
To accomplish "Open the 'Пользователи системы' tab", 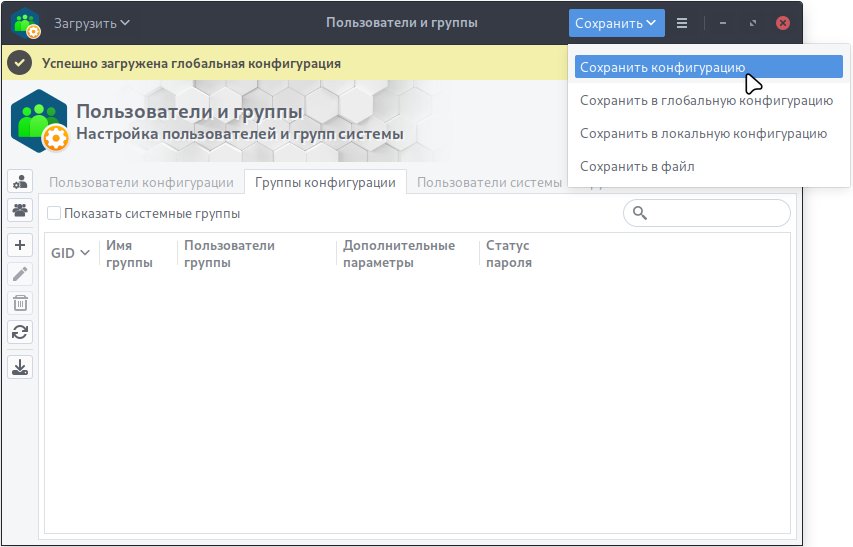I will click(489, 182).
